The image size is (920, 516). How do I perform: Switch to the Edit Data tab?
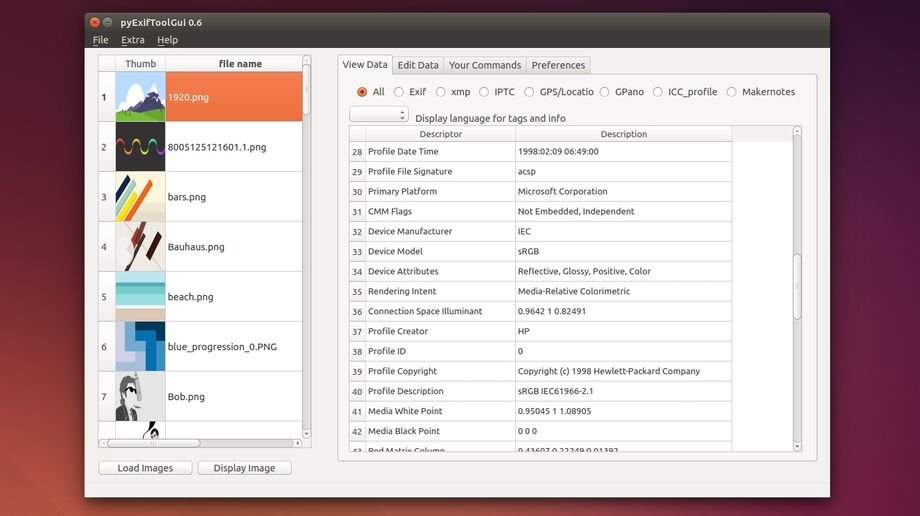point(418,65)
